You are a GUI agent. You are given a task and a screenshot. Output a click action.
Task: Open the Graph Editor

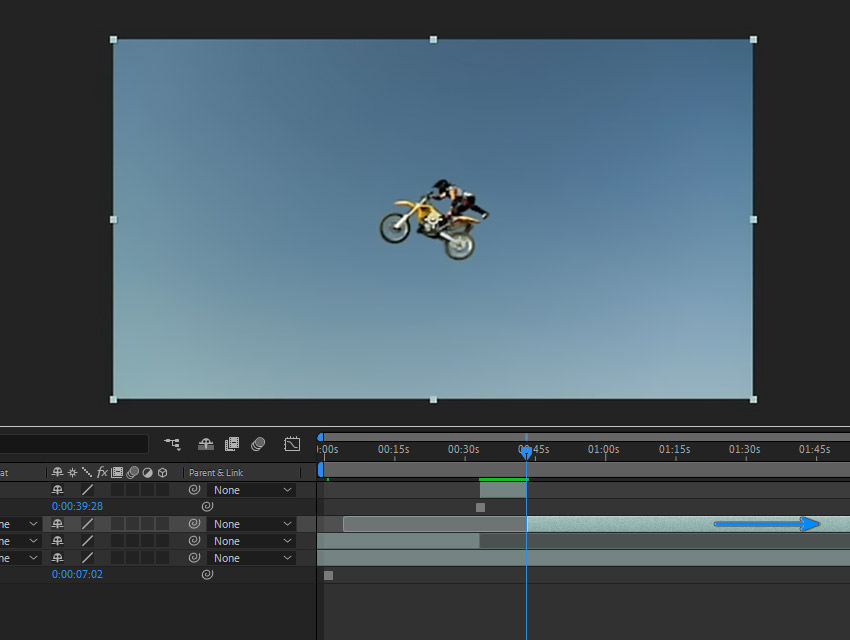pyautogui.click(x=292, y=444)
